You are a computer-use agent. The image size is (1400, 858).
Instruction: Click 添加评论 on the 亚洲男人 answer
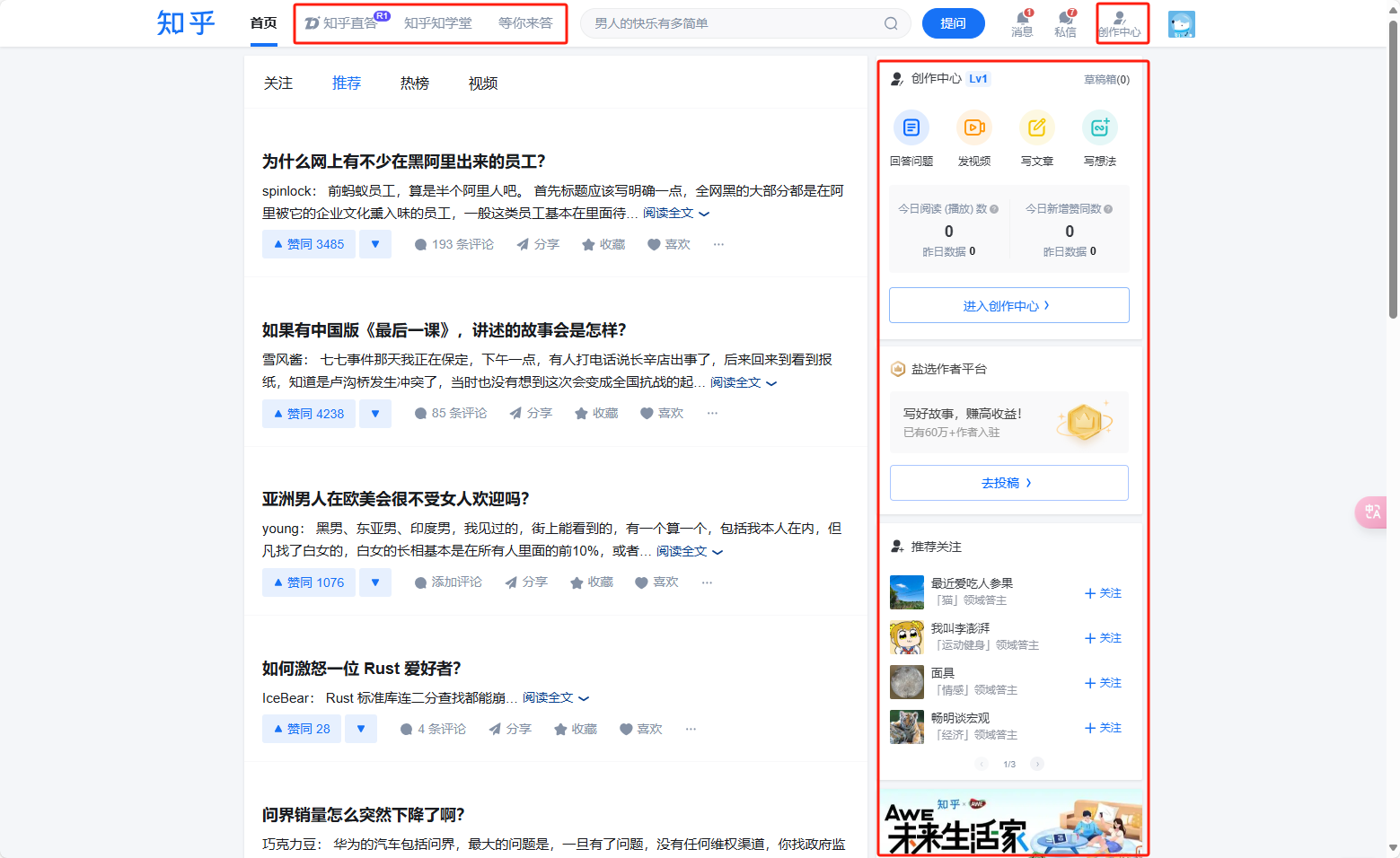(x=448, y=582)
